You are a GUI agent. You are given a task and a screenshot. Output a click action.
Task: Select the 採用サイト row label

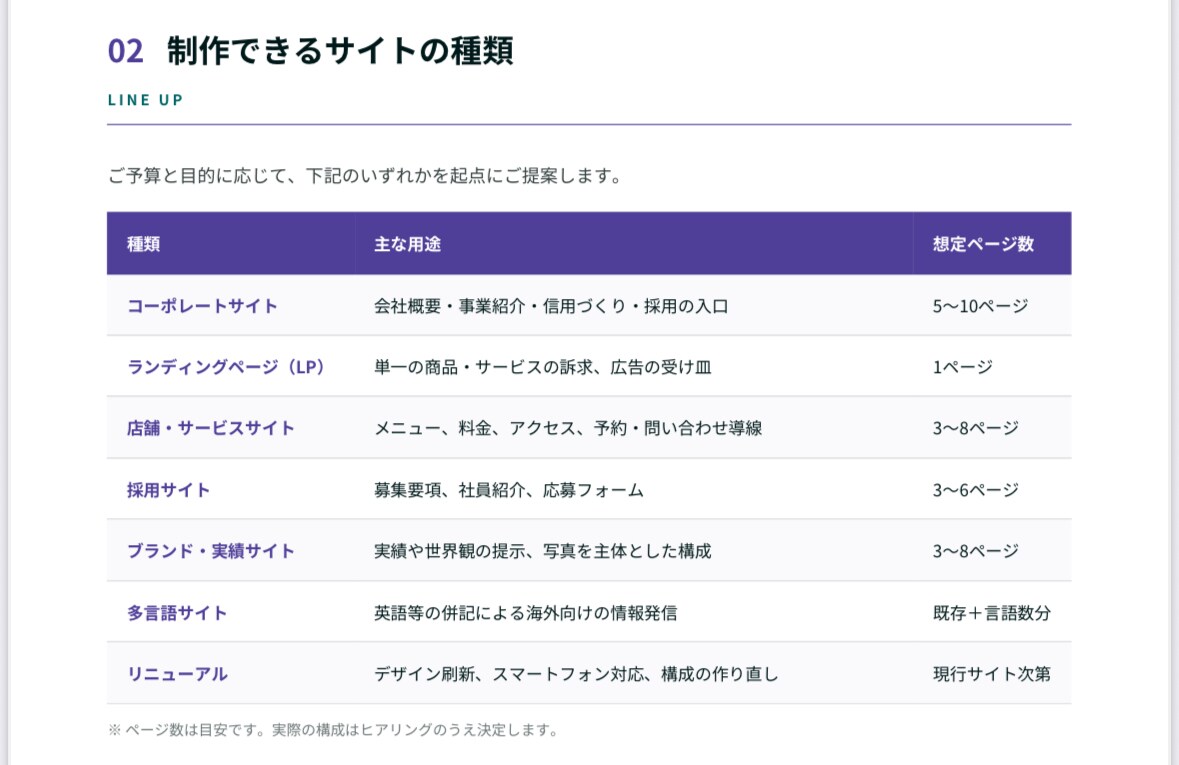168,490
